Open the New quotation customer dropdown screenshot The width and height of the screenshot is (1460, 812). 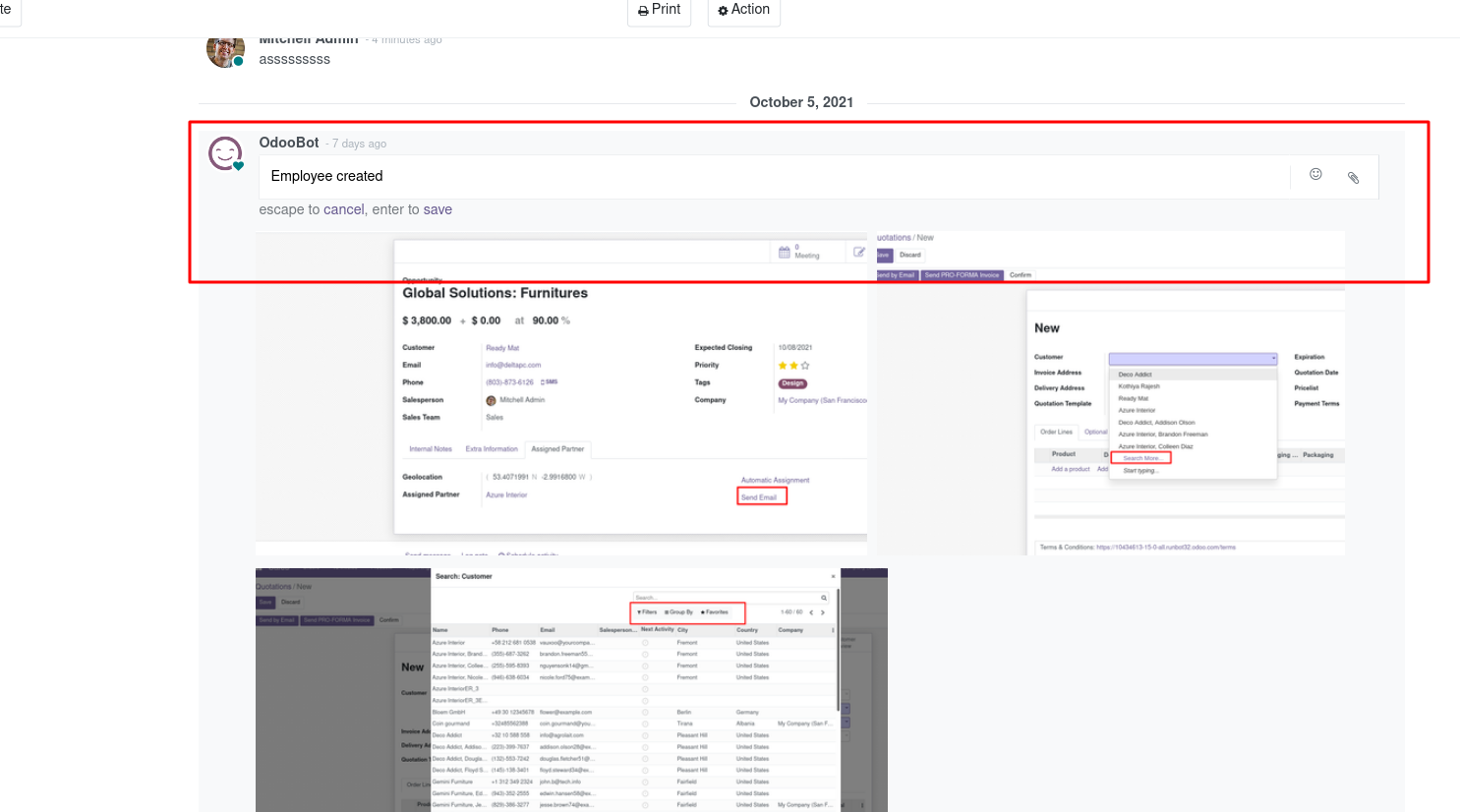point(1111,394)
